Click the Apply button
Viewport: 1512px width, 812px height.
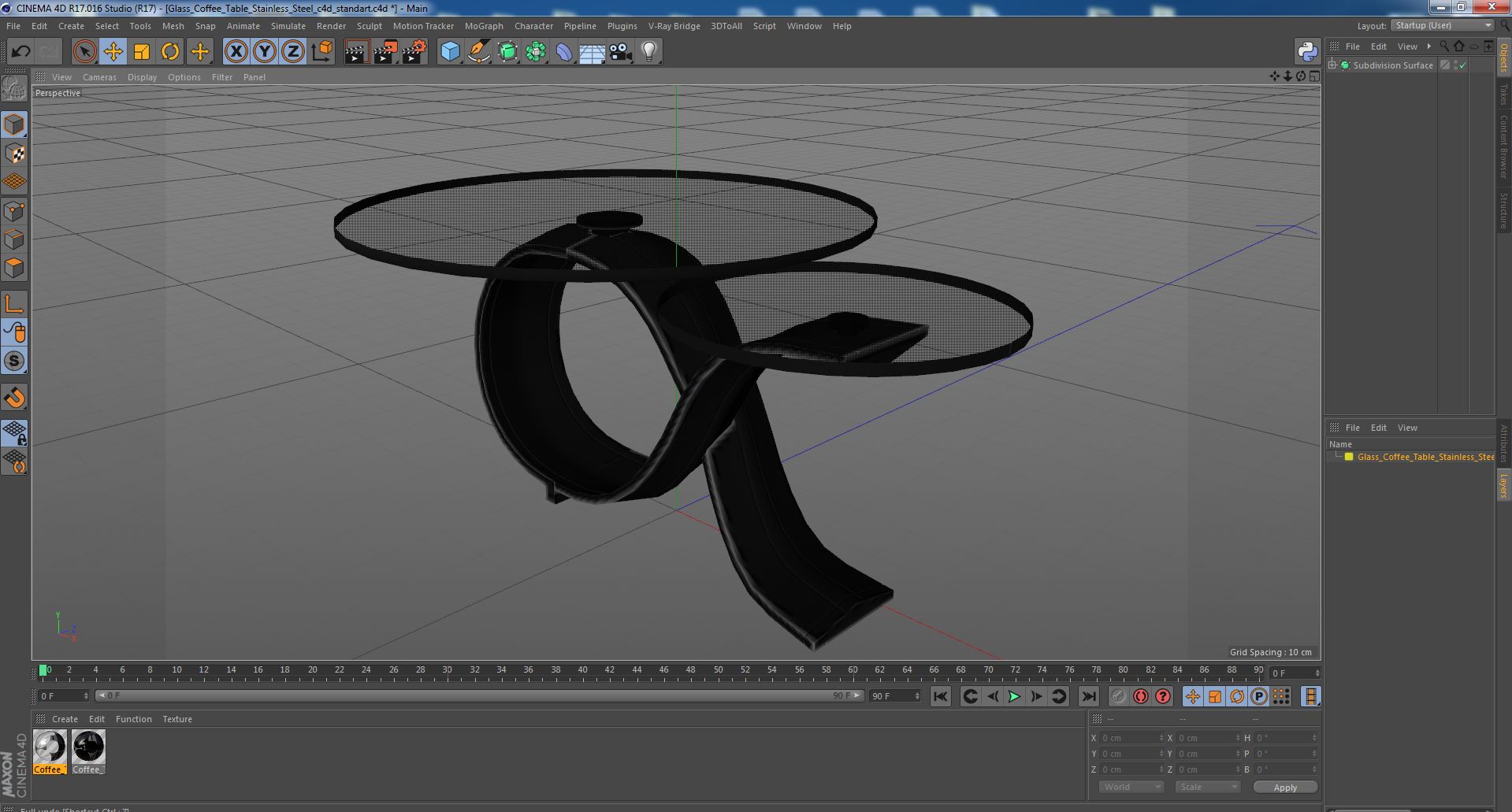coord(1285,787)
